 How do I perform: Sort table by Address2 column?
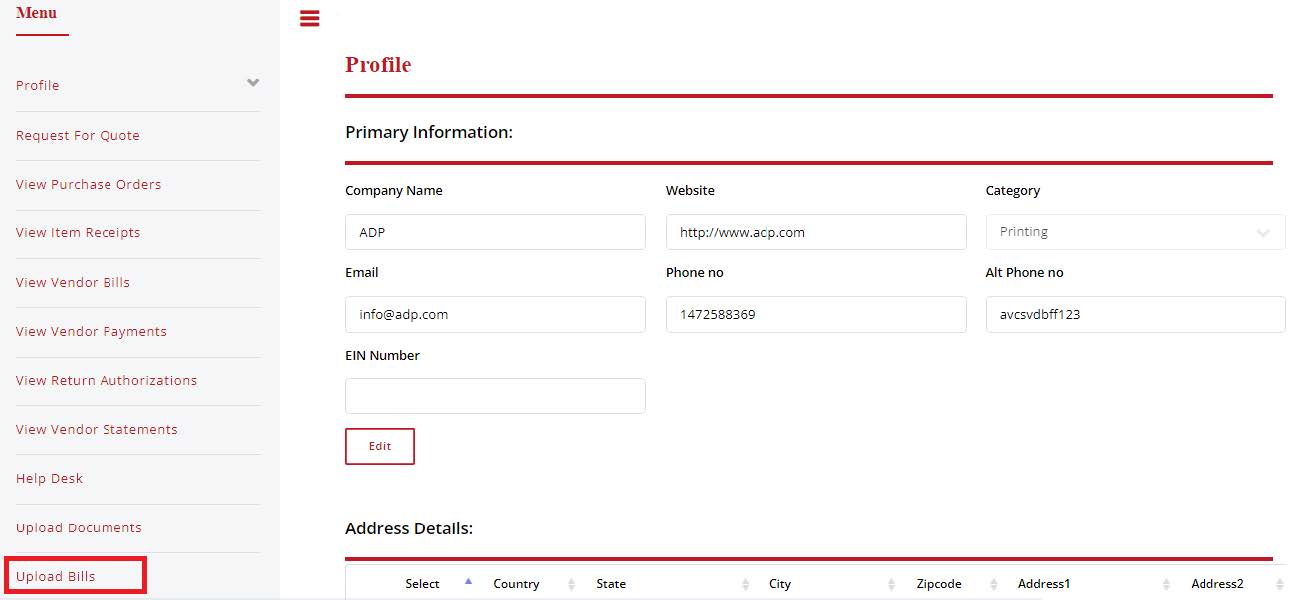tap(1217, 584)
